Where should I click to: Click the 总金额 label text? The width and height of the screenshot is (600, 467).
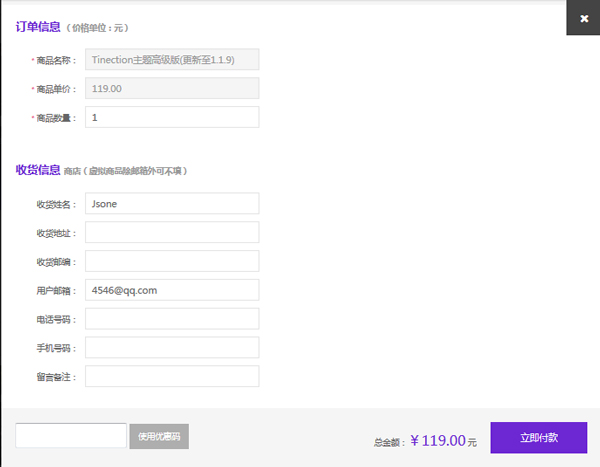tap(389, 443)
